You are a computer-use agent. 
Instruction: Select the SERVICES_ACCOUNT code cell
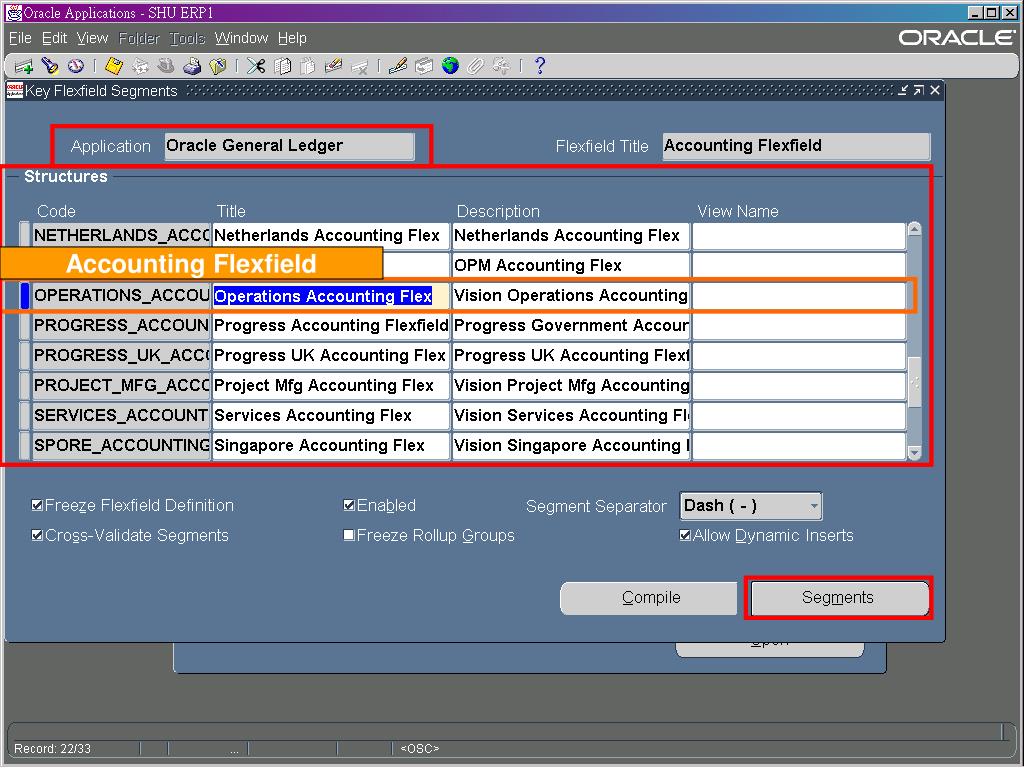121,416
